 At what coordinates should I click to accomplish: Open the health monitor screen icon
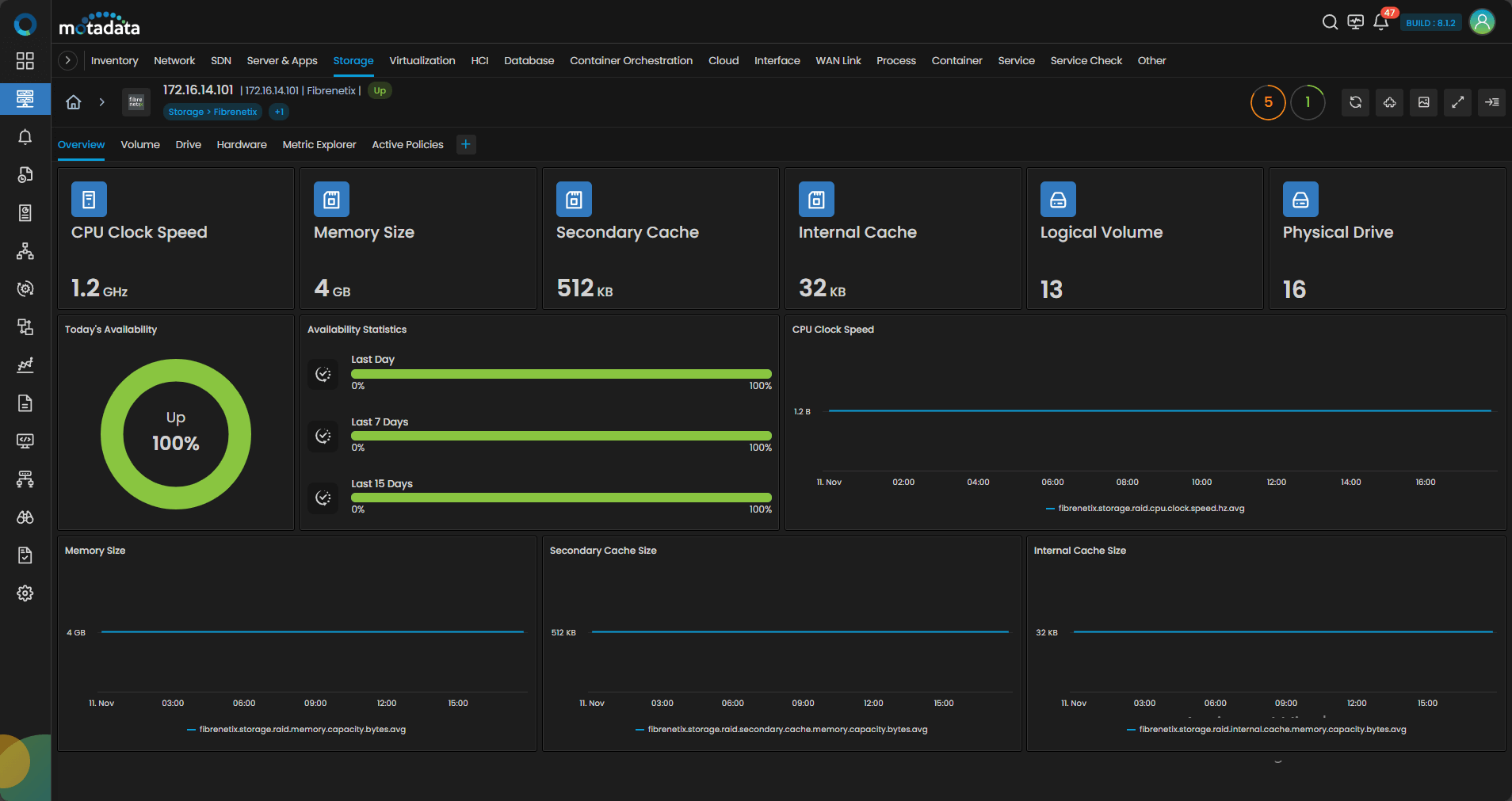pyautogui.click(x=1355, y=22)
